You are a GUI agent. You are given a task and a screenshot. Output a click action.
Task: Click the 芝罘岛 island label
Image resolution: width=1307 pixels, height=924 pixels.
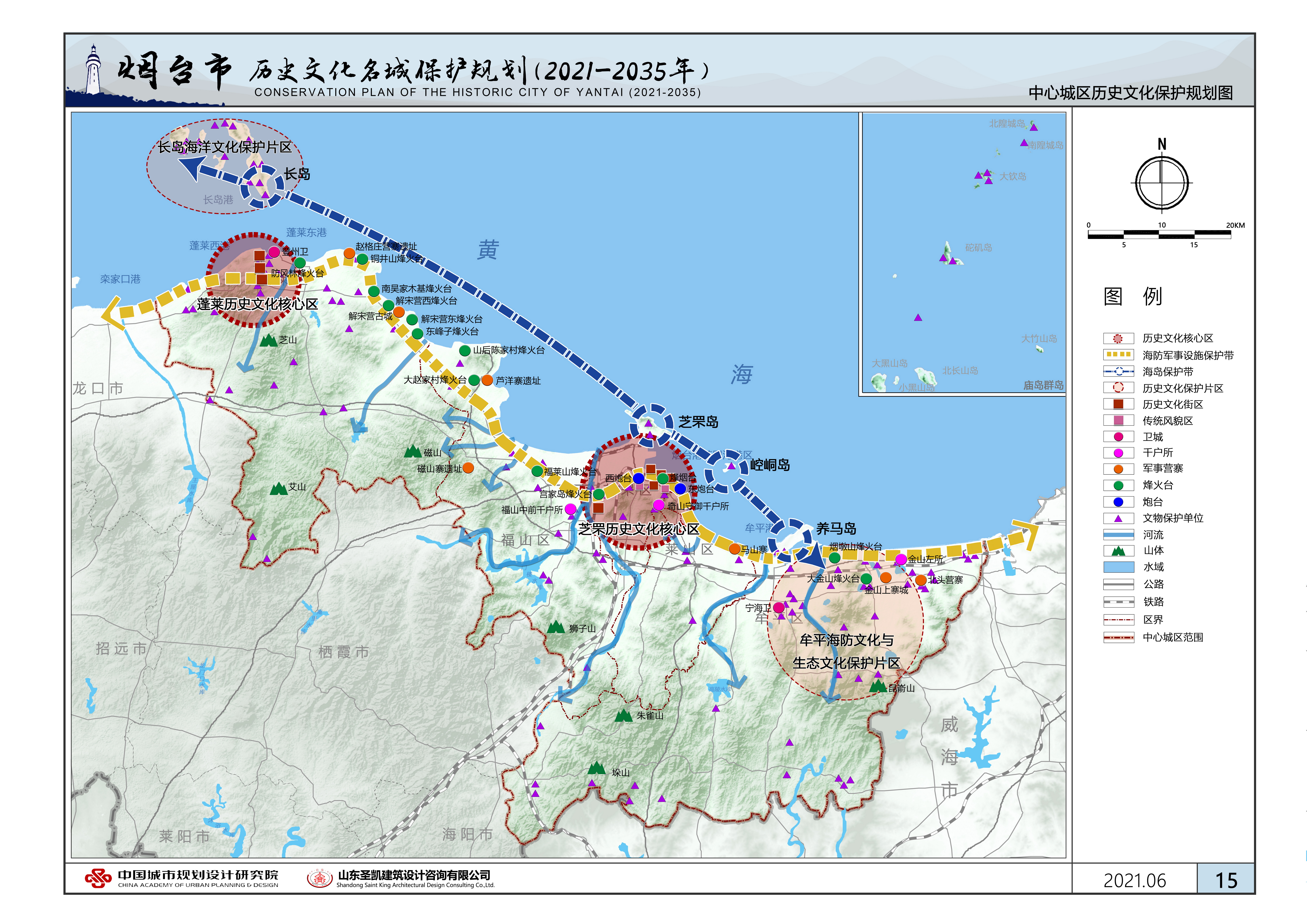tap(698, 422)
